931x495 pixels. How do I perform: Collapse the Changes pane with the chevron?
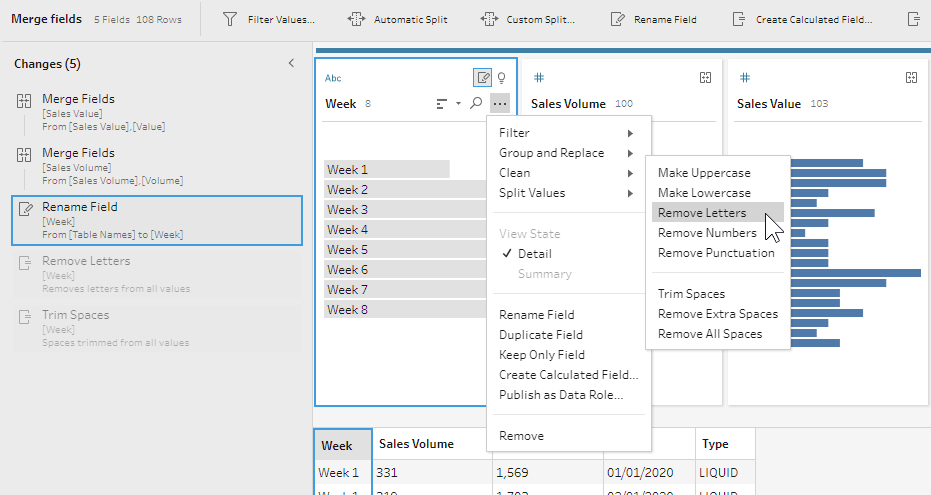[292, 63]
